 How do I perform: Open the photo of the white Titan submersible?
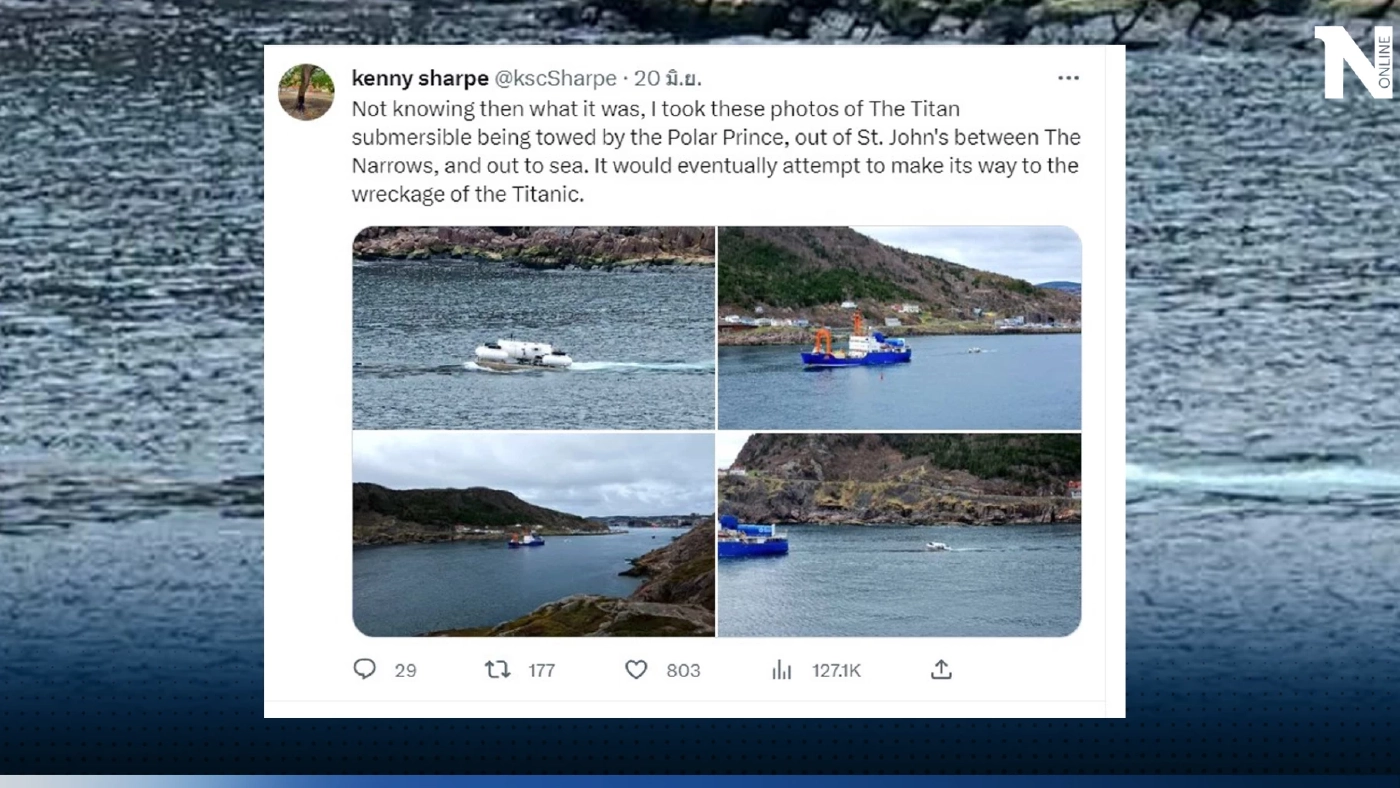tap(534, 328)
